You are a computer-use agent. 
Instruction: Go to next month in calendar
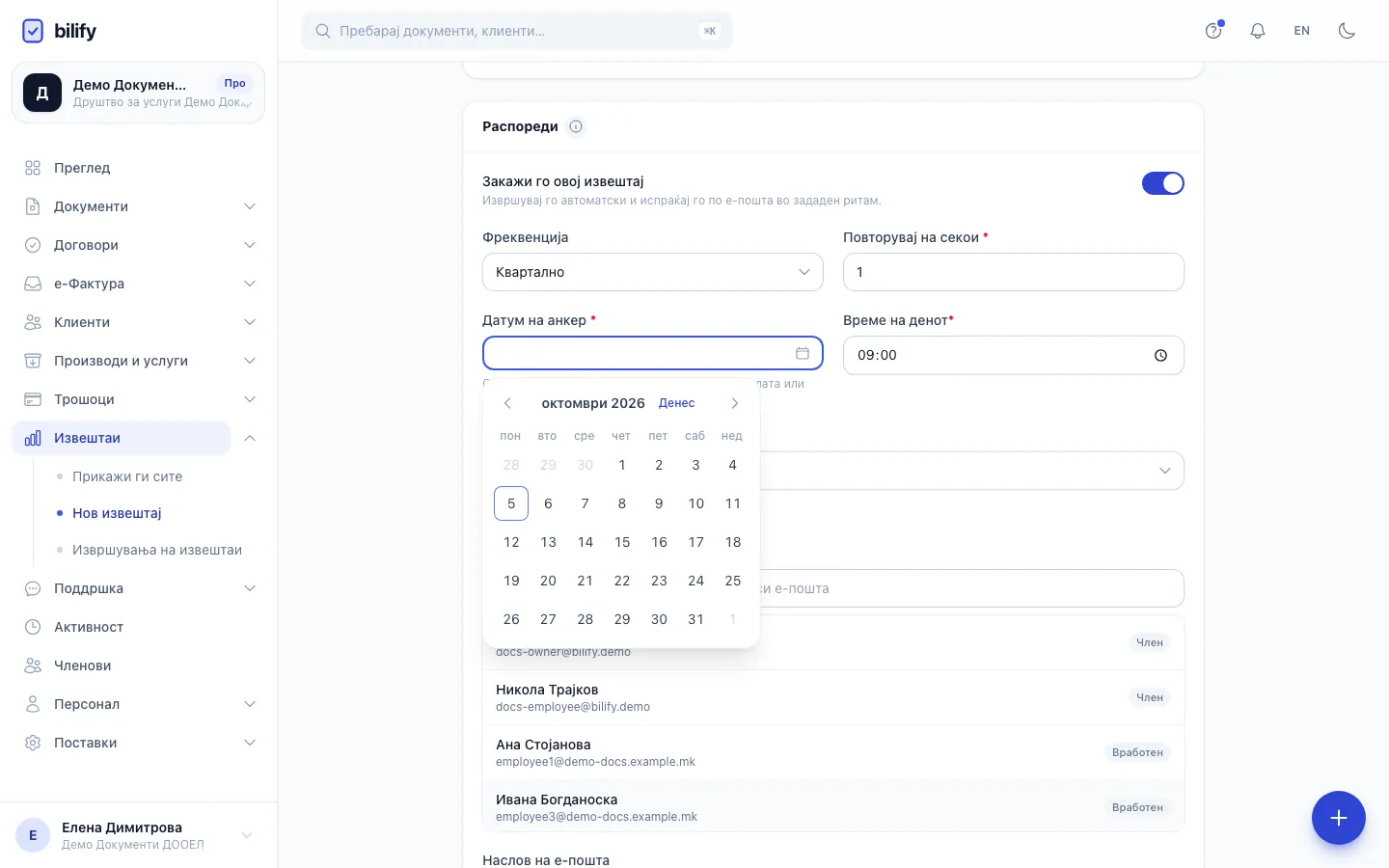[x=735, y=403]
